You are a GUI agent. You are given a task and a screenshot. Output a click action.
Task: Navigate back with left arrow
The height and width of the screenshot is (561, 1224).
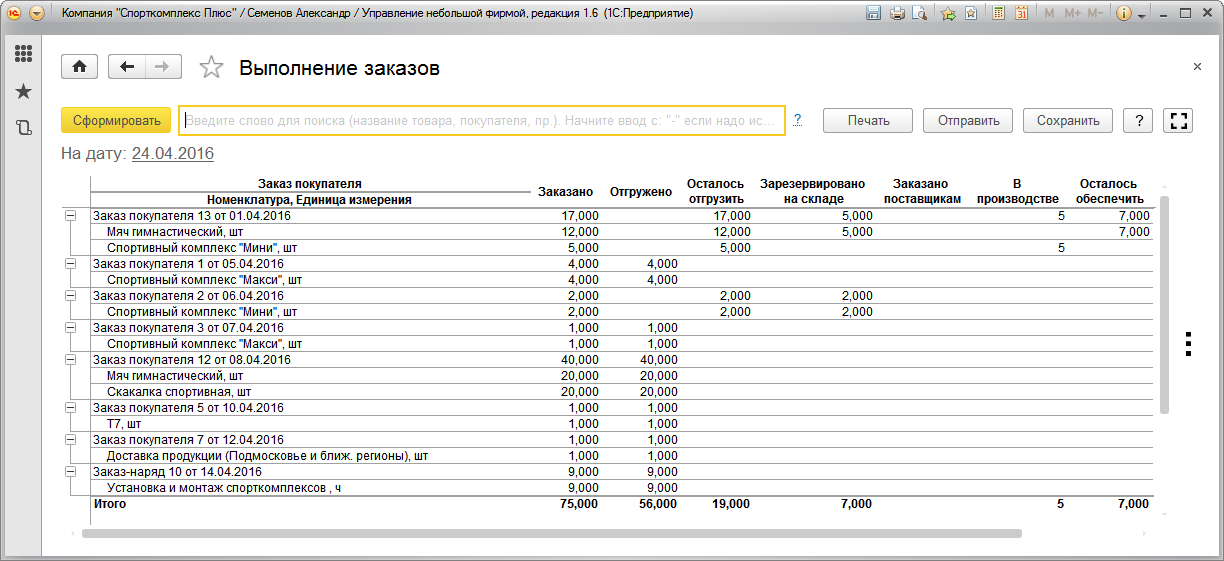(x=127, y=67)
